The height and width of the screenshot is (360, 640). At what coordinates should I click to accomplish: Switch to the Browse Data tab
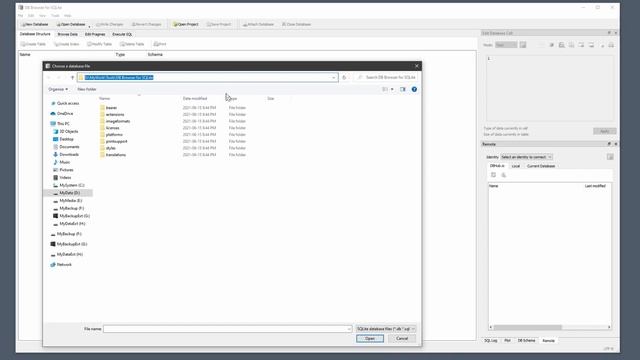[68, 35]
